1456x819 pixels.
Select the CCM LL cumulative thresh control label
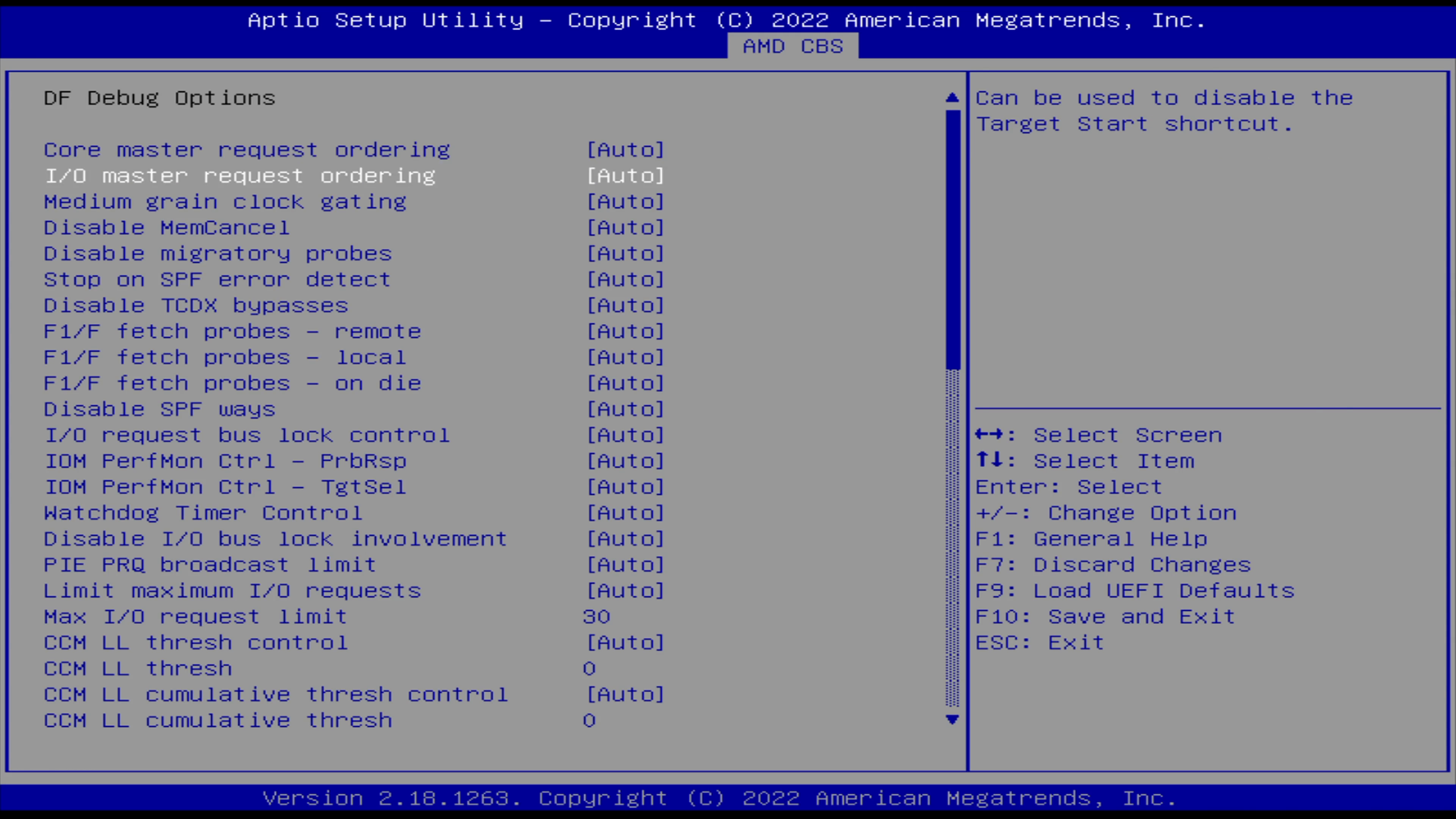(x=276, y=695)
